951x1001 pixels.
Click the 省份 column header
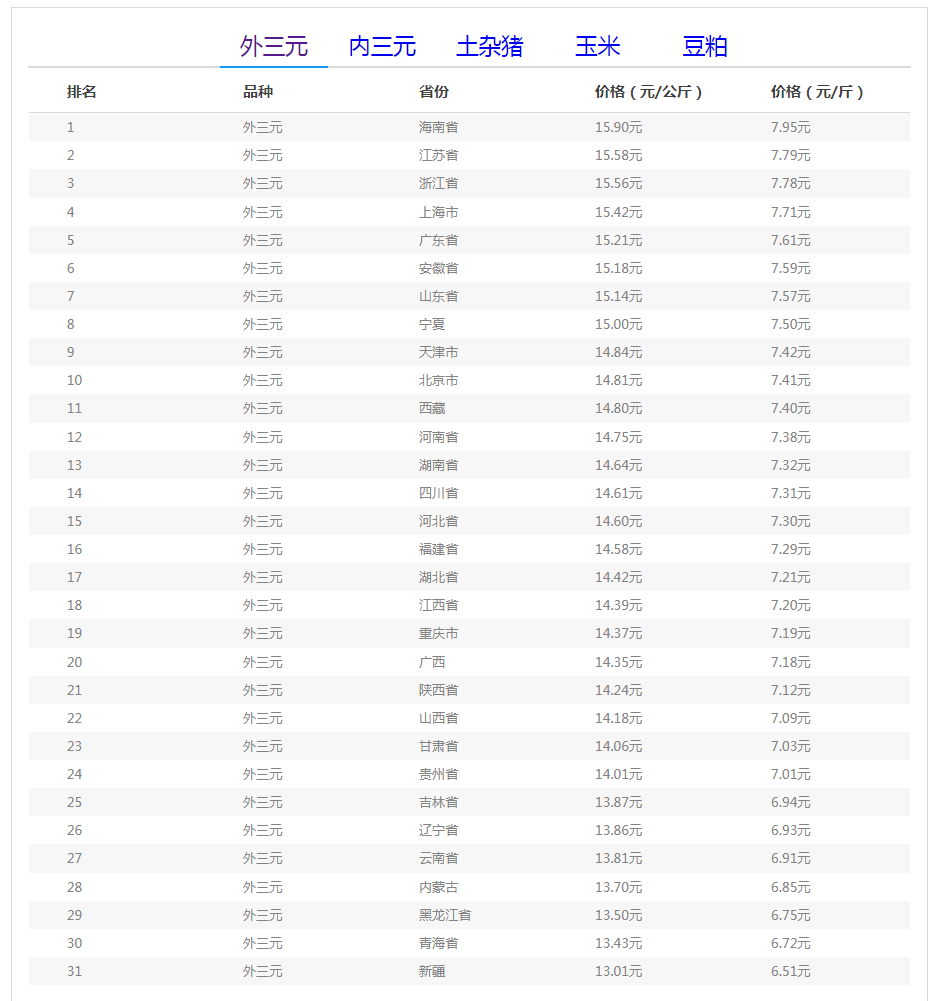click(x=434, y=92)
